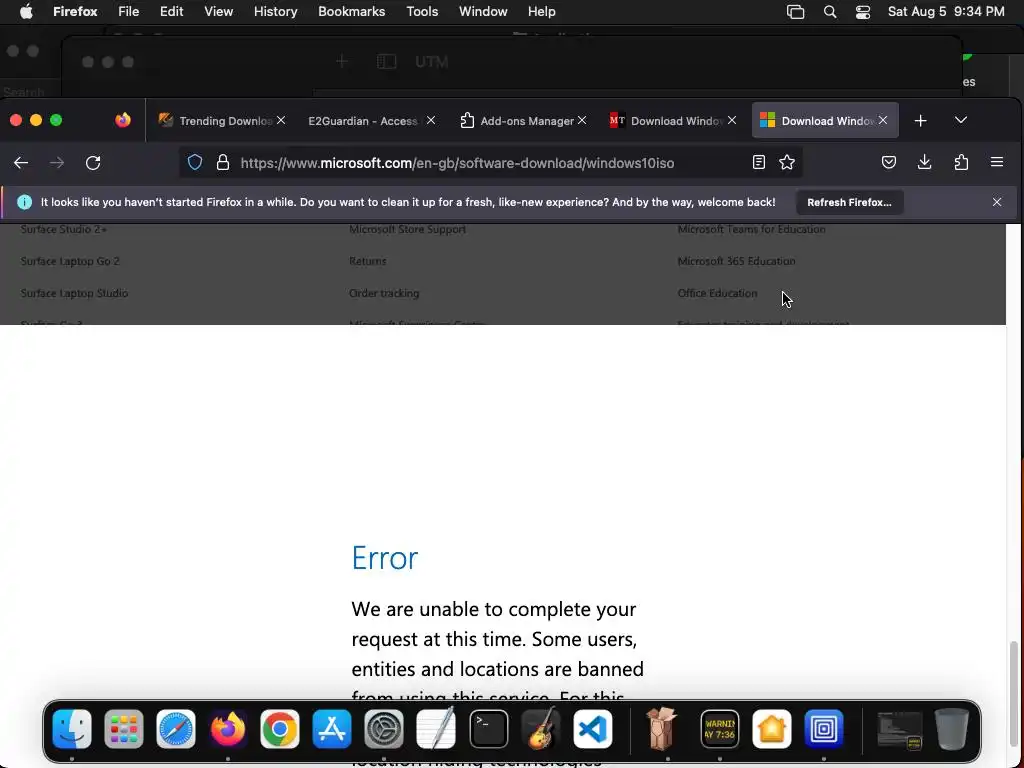This screenshot has width=1024, height=768.
Task: Open the Surface Laptop Go 2 link
Action: (70, 261)
